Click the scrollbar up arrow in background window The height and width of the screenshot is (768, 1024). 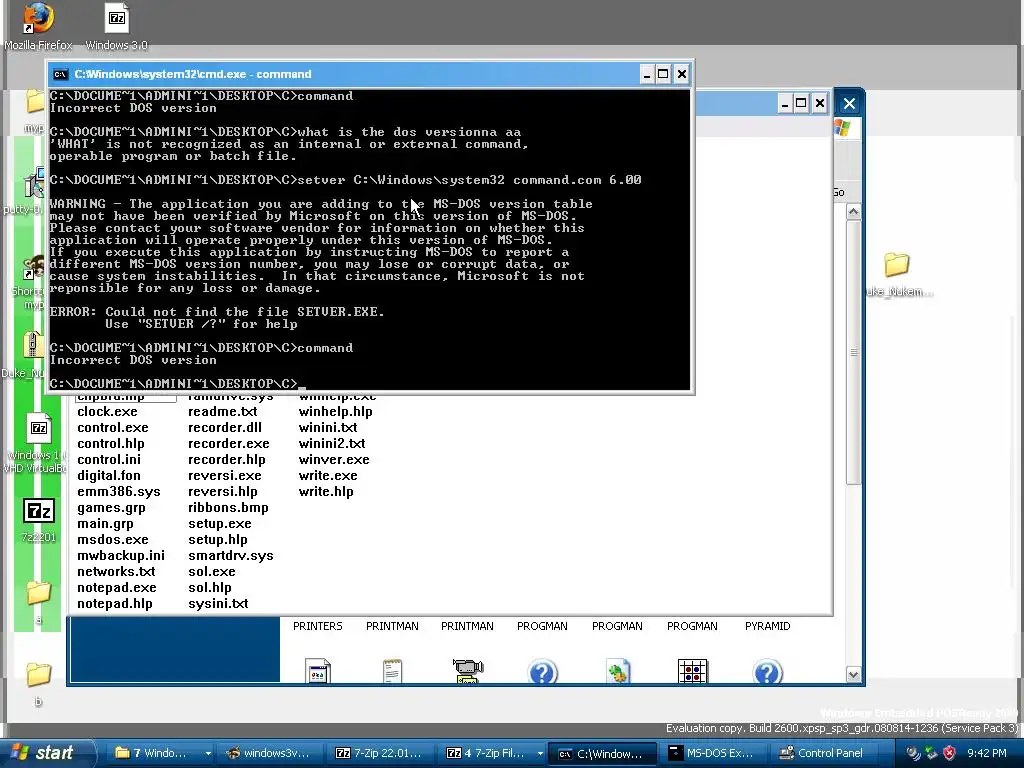tap(853, 212)
